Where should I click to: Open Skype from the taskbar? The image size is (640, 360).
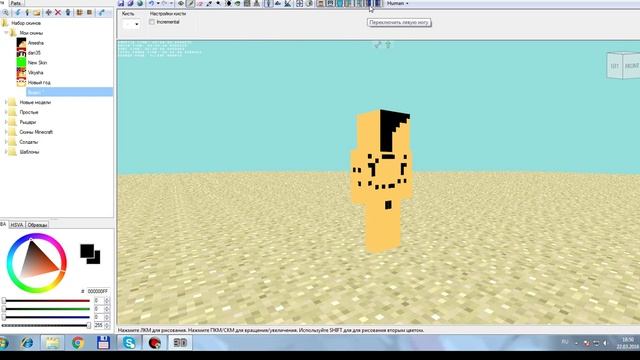pos(129,342)
